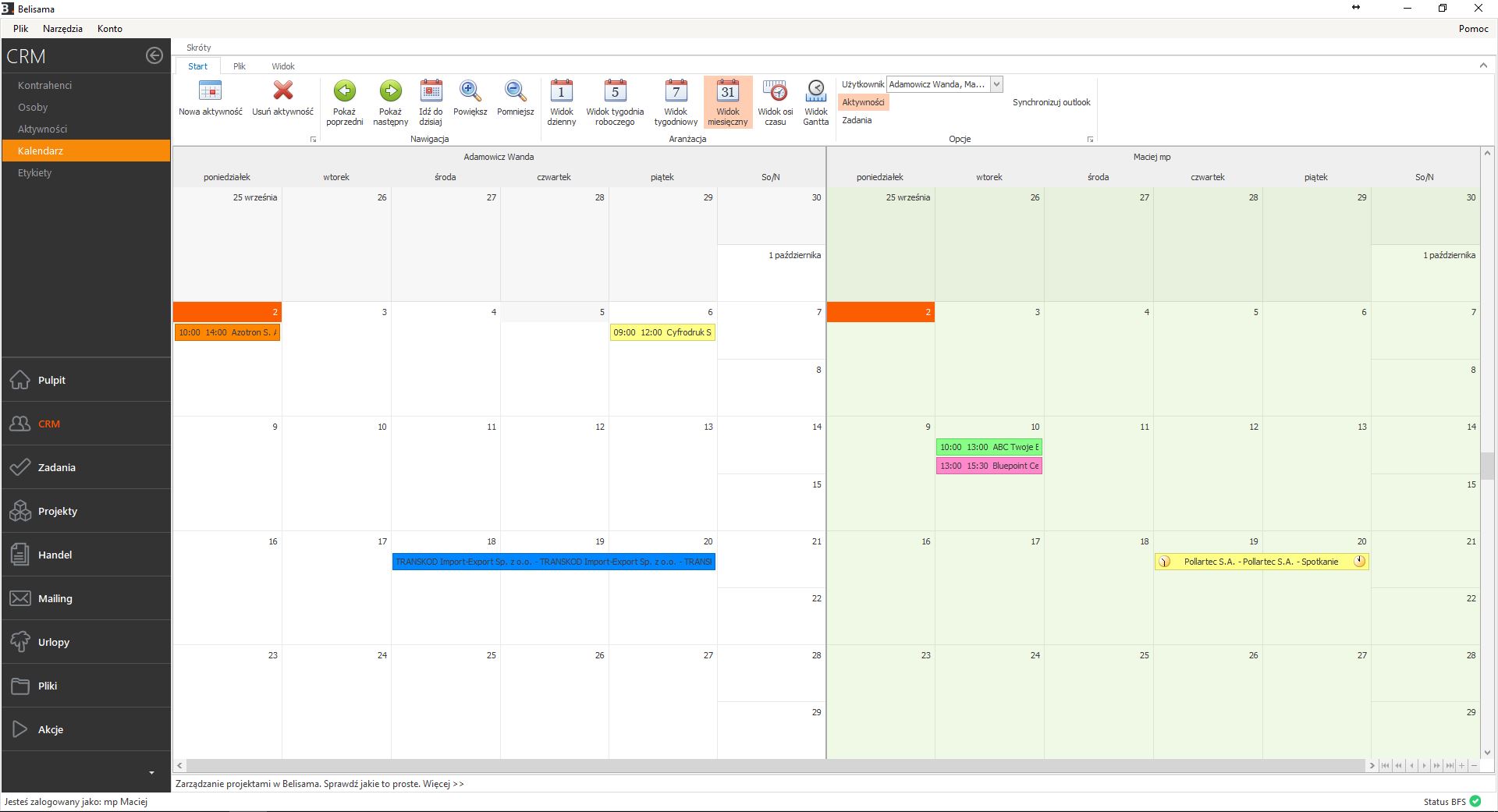Open the Użytkownik dropdown list
Screen dimensions: 1498x812
(x=996, y=84)
